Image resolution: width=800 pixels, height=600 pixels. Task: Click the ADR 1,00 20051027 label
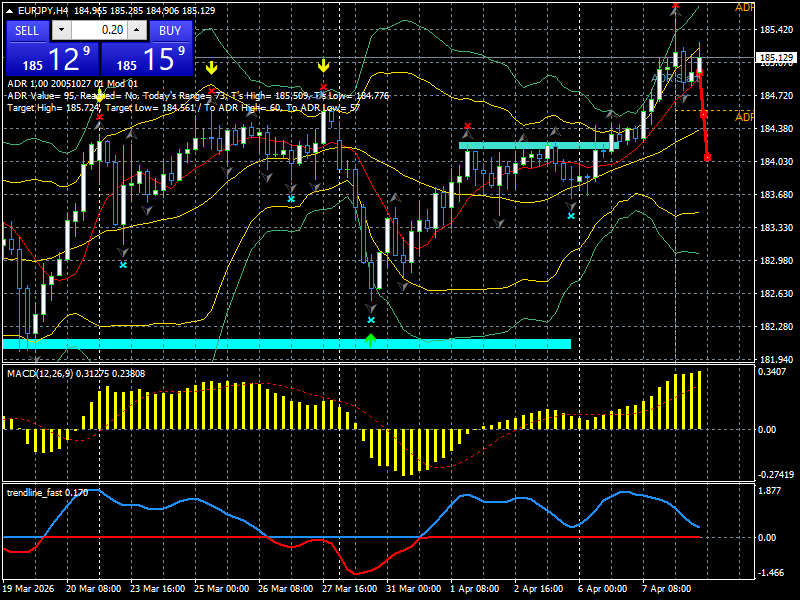pos(72,84)
